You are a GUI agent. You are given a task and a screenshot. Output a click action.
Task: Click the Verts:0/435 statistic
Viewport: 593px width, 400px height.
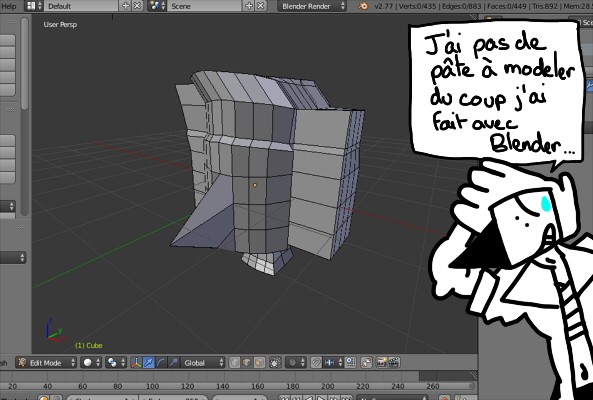point(417,6)
